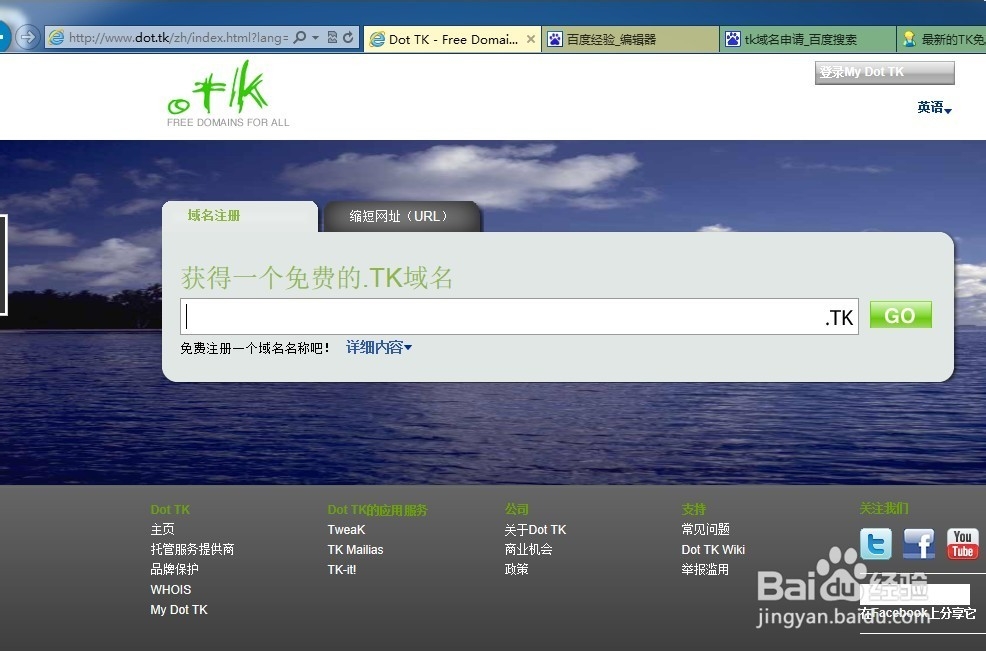Image resolution: width=986 pixels, height=651 pixels.
Task: Click the http://www.dot.tk URL address field
Action: point(178,38)
